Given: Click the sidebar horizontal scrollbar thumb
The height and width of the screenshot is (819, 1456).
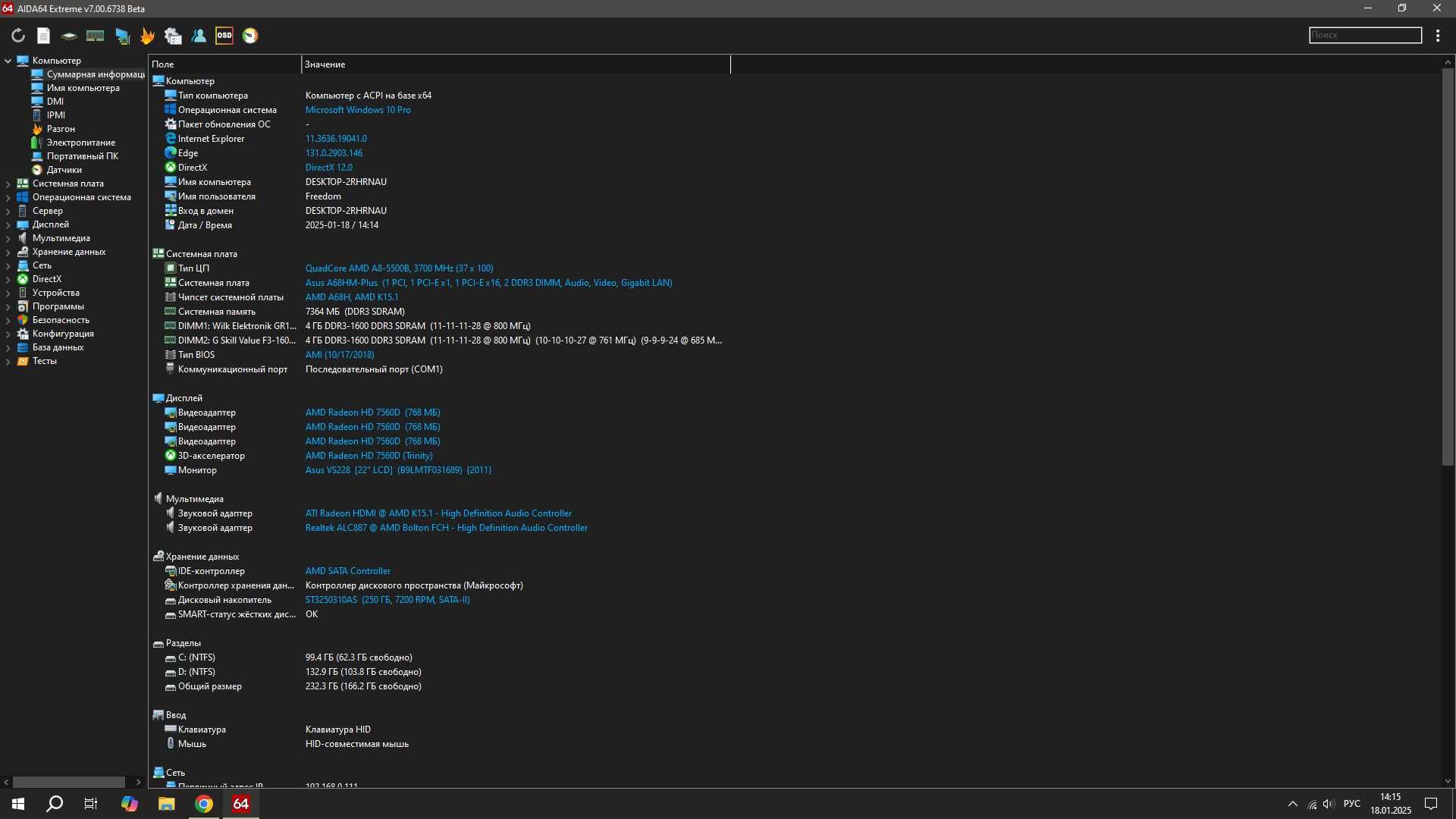Looking at the screenshot, I should (x=69, y=782).
